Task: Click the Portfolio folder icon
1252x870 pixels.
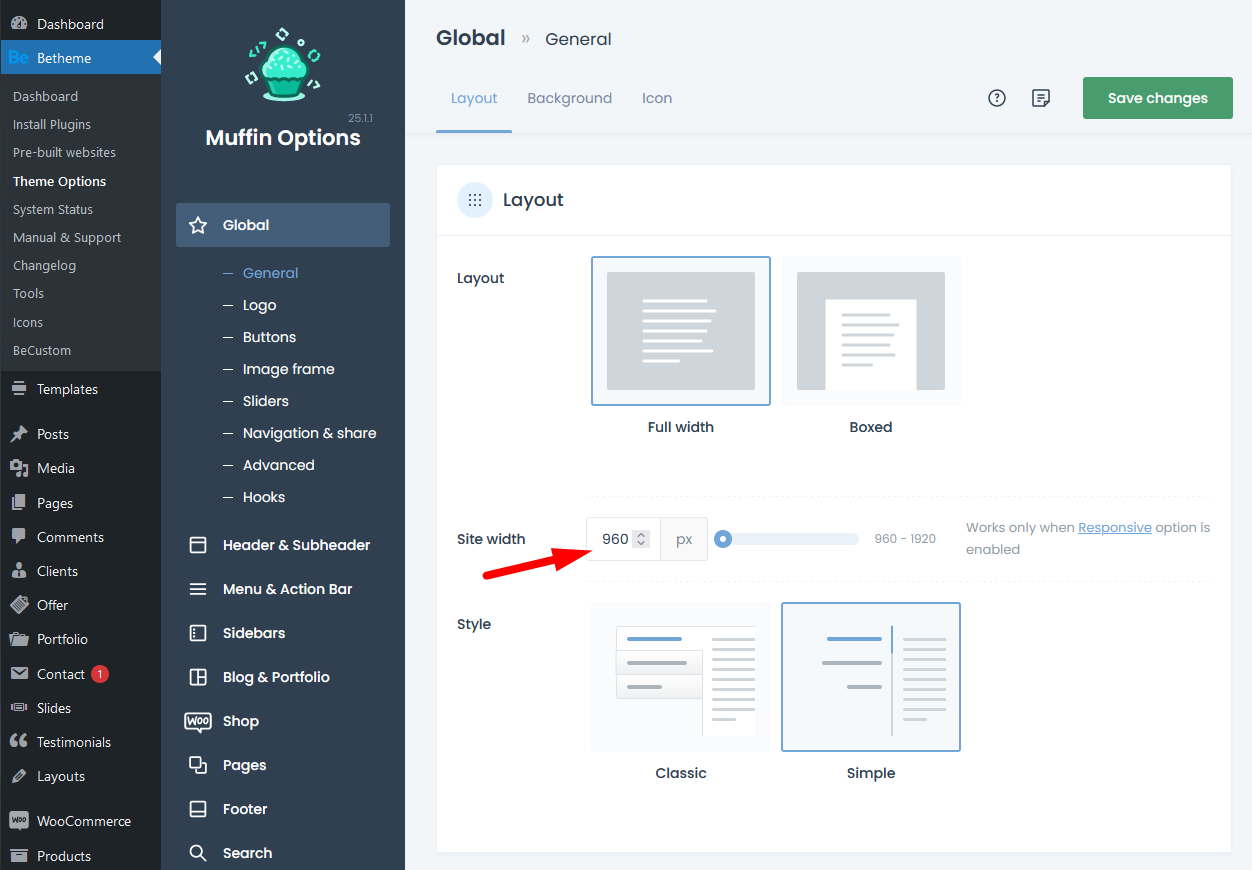Action: click(x=19, y=639)
